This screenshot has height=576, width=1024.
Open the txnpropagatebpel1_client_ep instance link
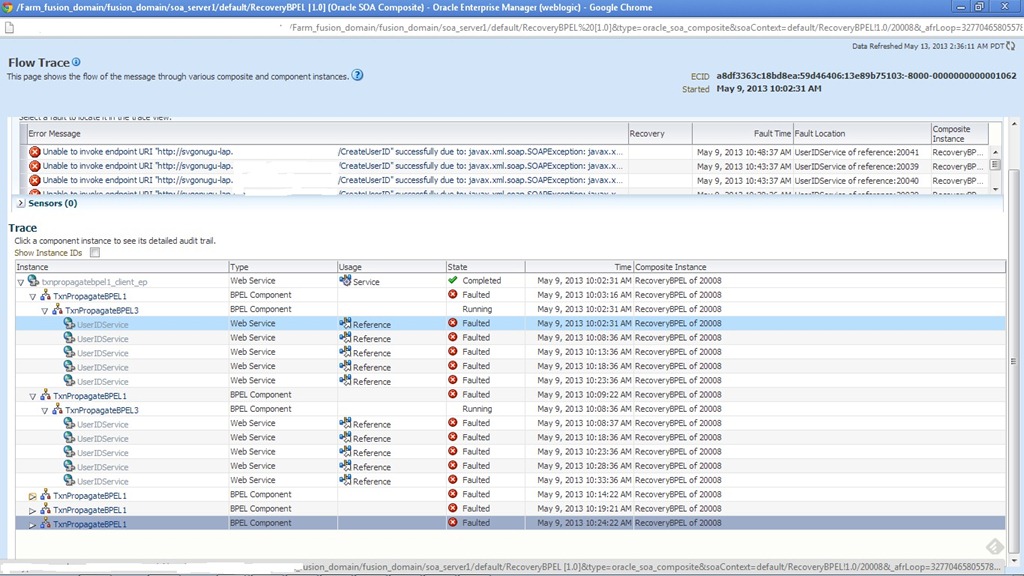point(95,282)
